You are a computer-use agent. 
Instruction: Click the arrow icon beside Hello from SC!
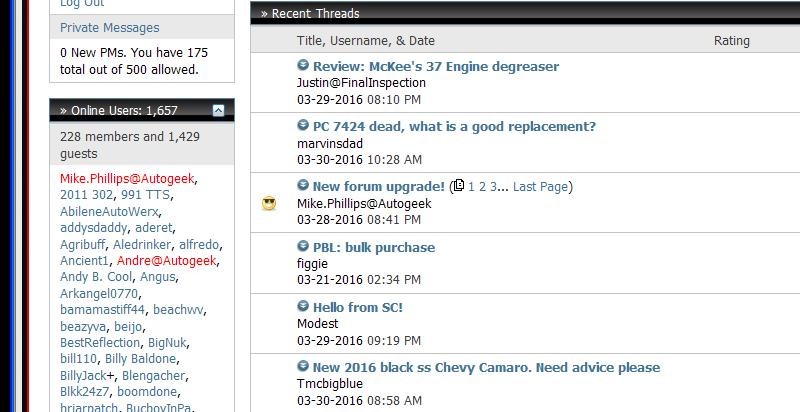click(303, 306)
